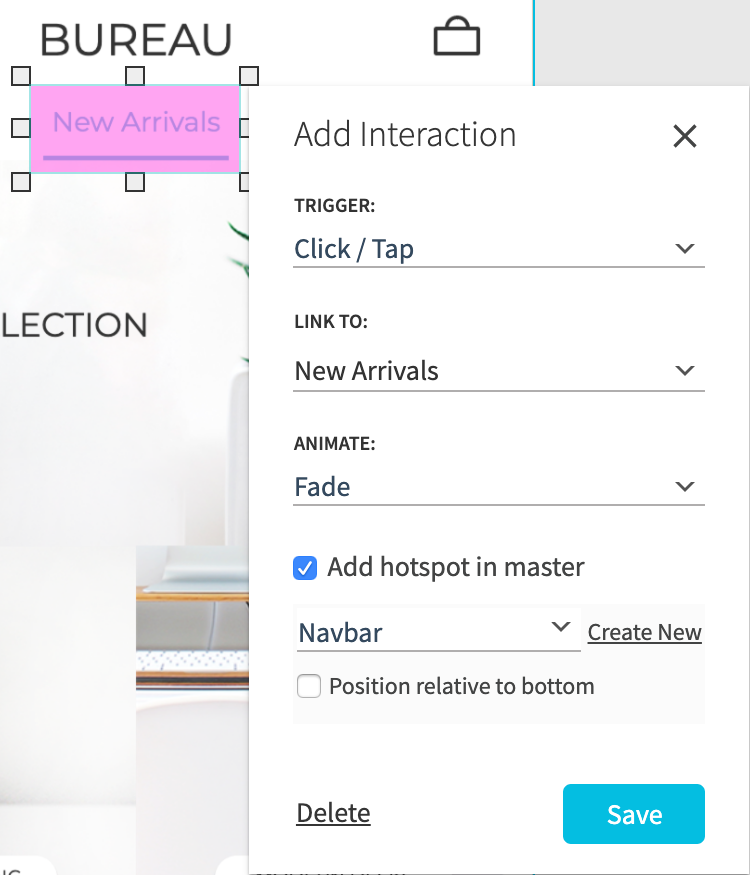
Task: Open the Navbar master dropdown
Action: pyautogui.click(x=437, y=632)
